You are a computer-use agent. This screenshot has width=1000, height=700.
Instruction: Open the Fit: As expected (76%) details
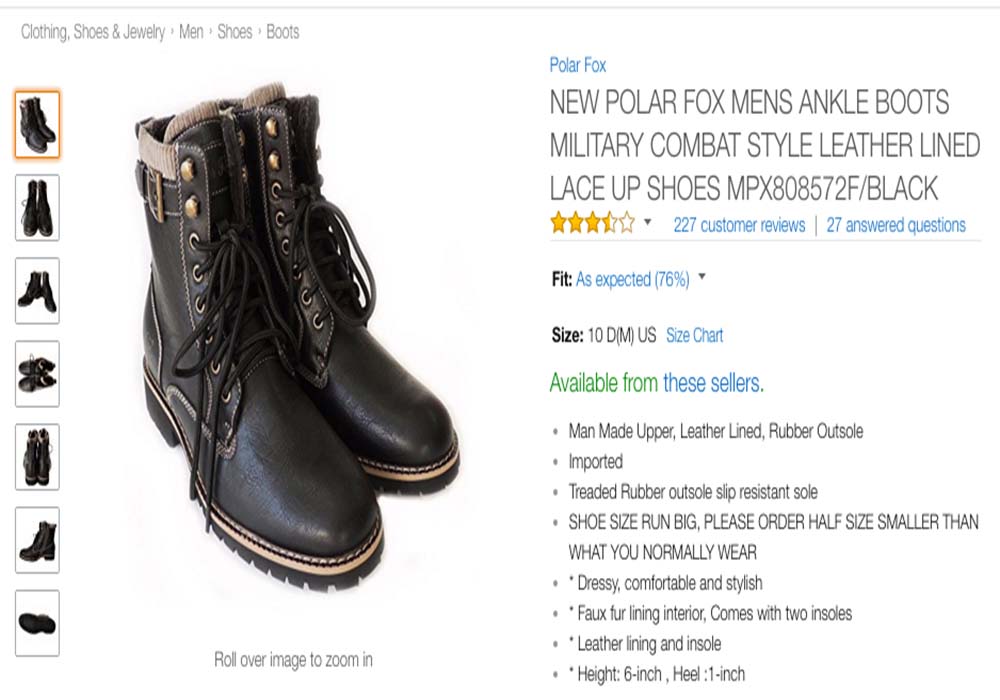tap(632, 280)
